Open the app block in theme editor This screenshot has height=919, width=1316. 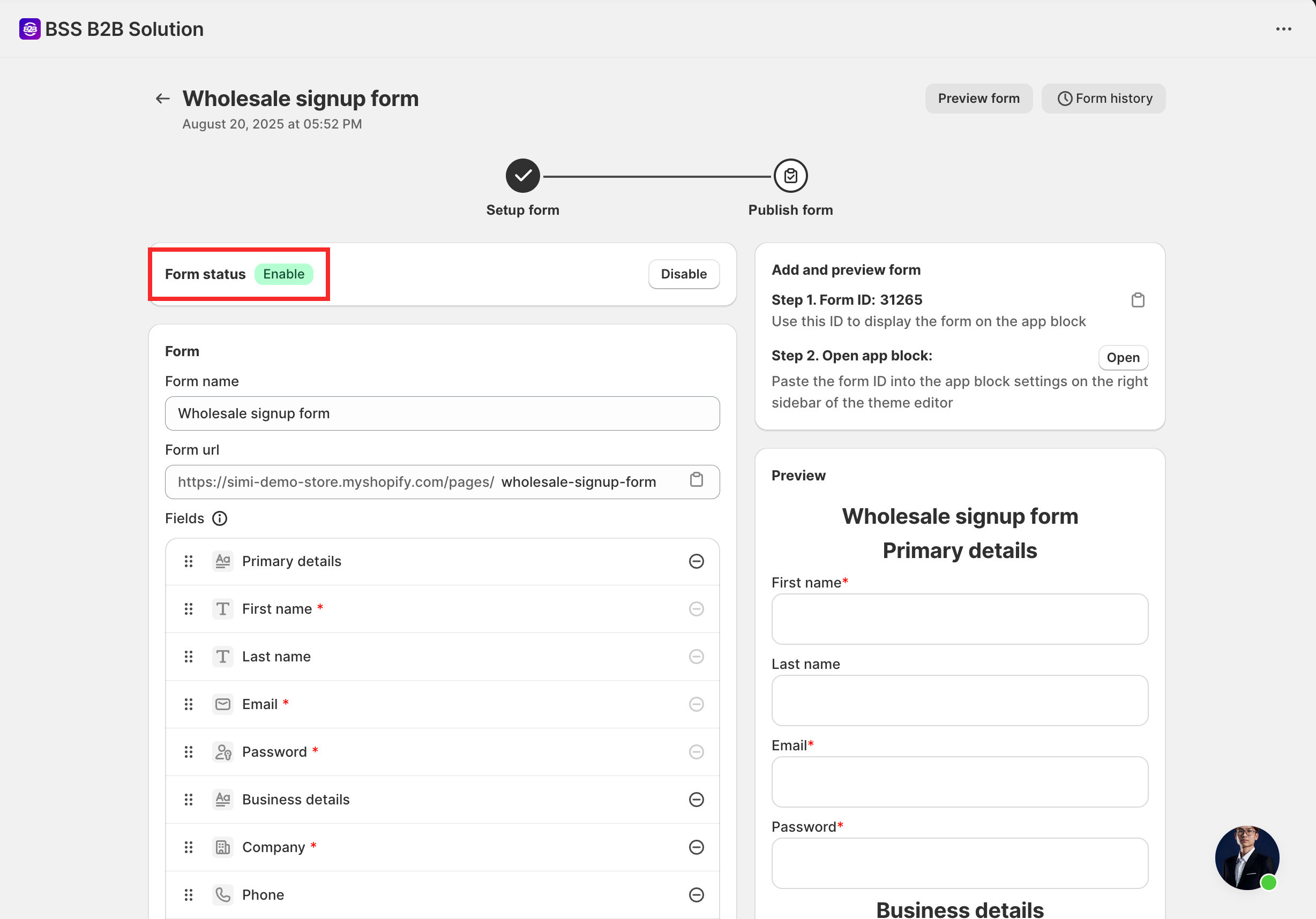pos(1122,358)
